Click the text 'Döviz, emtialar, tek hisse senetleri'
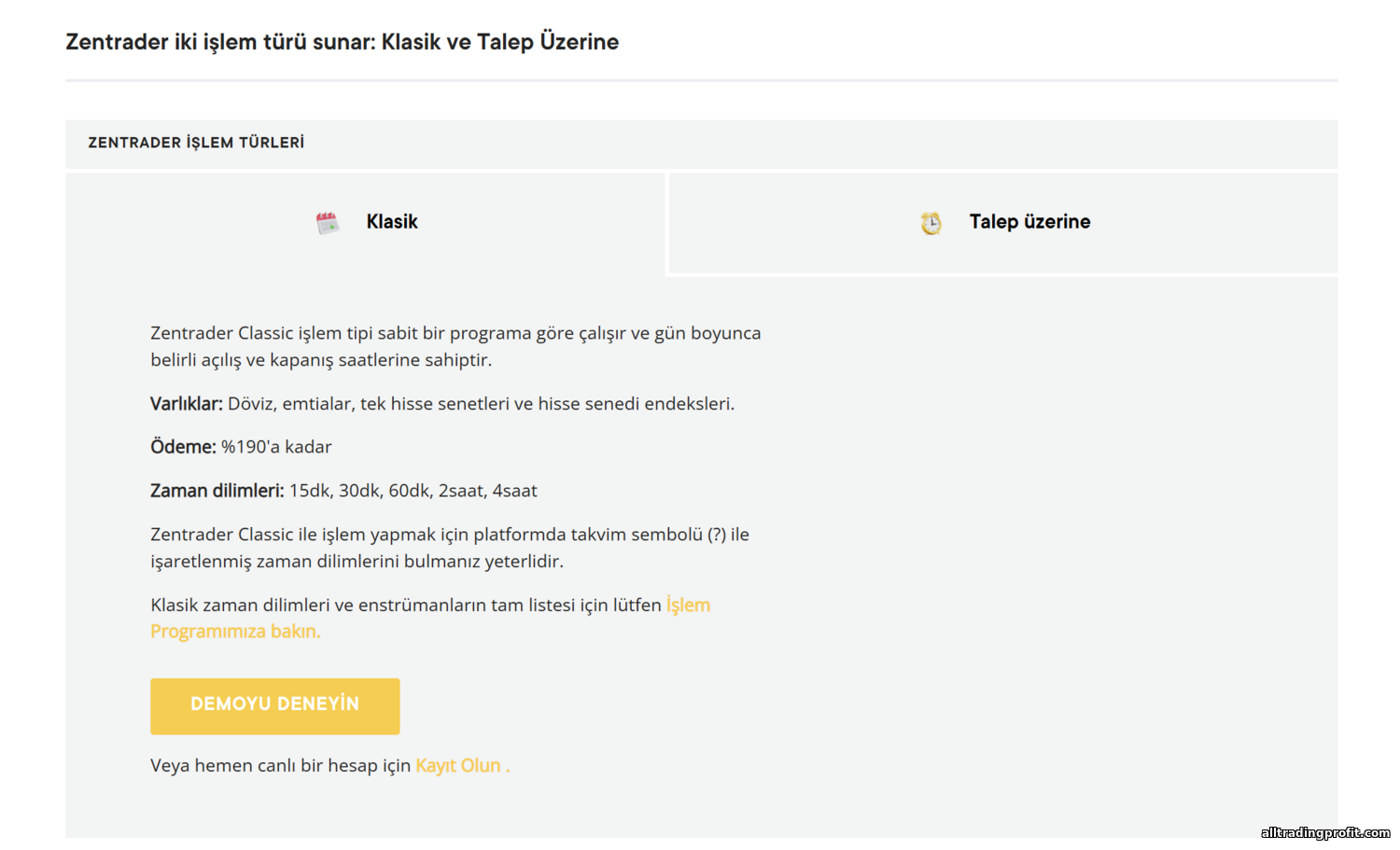The width and height of the screenshot is (1400, 850). 481,403
